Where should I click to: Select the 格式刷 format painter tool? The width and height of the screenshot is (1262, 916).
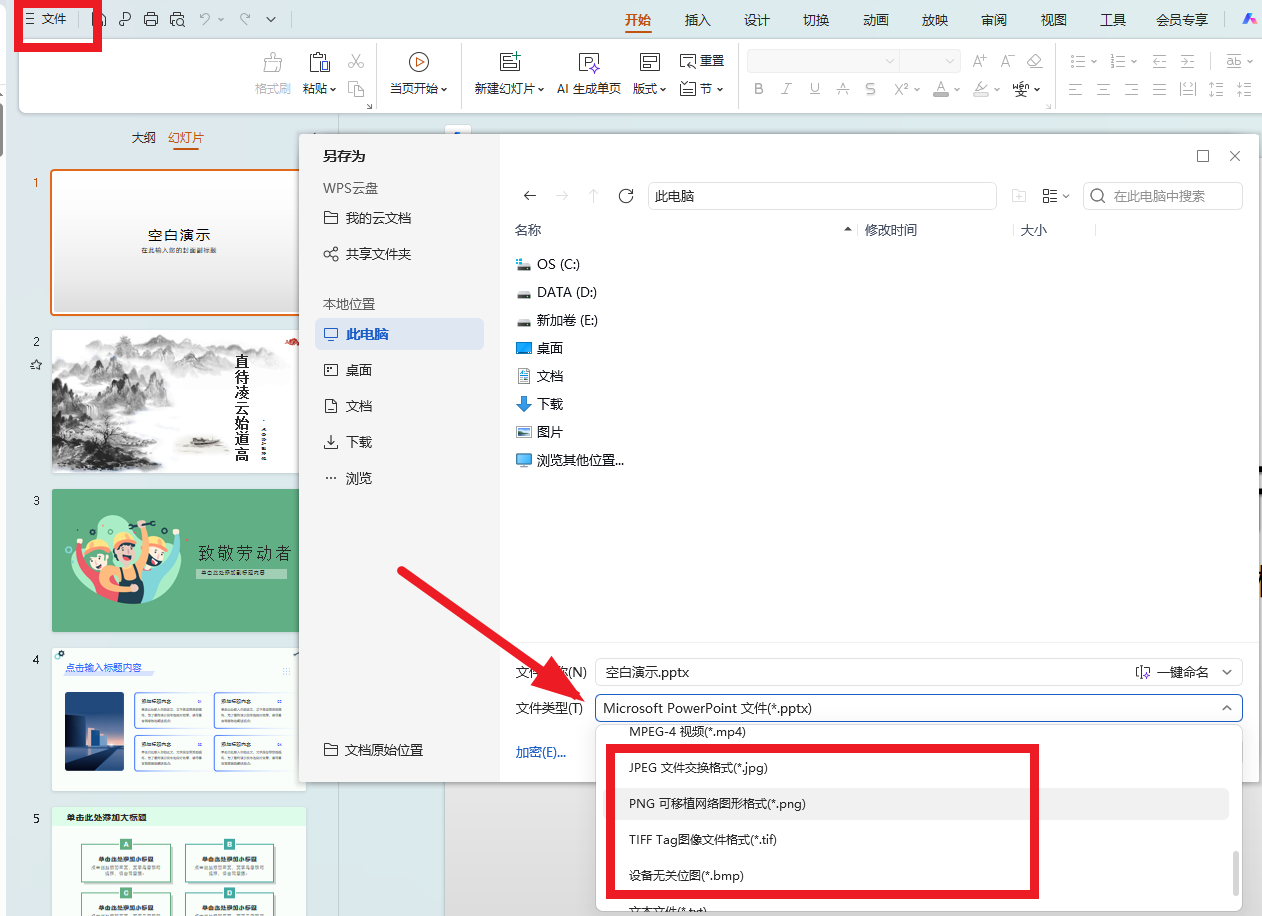272,75
